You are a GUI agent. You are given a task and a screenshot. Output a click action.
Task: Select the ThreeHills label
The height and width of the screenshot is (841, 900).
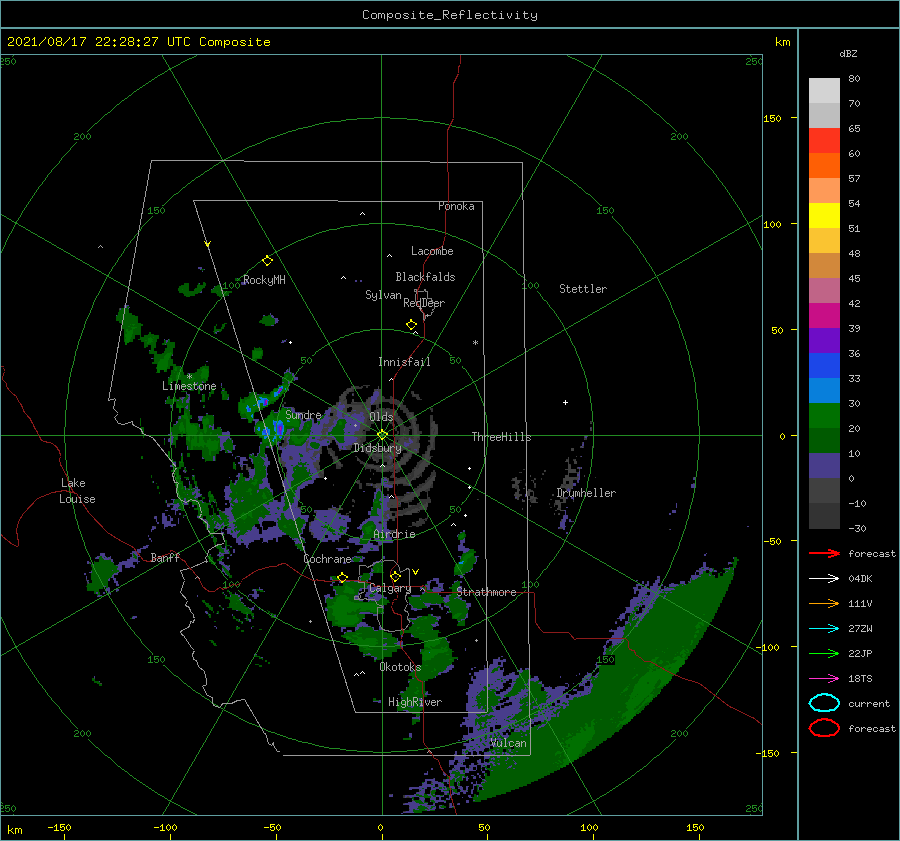pyautogui.click(x=502, y=437)
